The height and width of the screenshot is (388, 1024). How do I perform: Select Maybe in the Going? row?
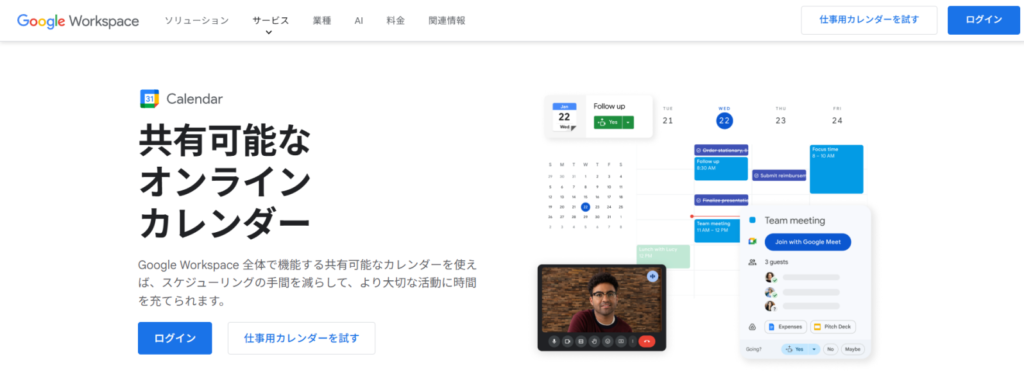853,349
